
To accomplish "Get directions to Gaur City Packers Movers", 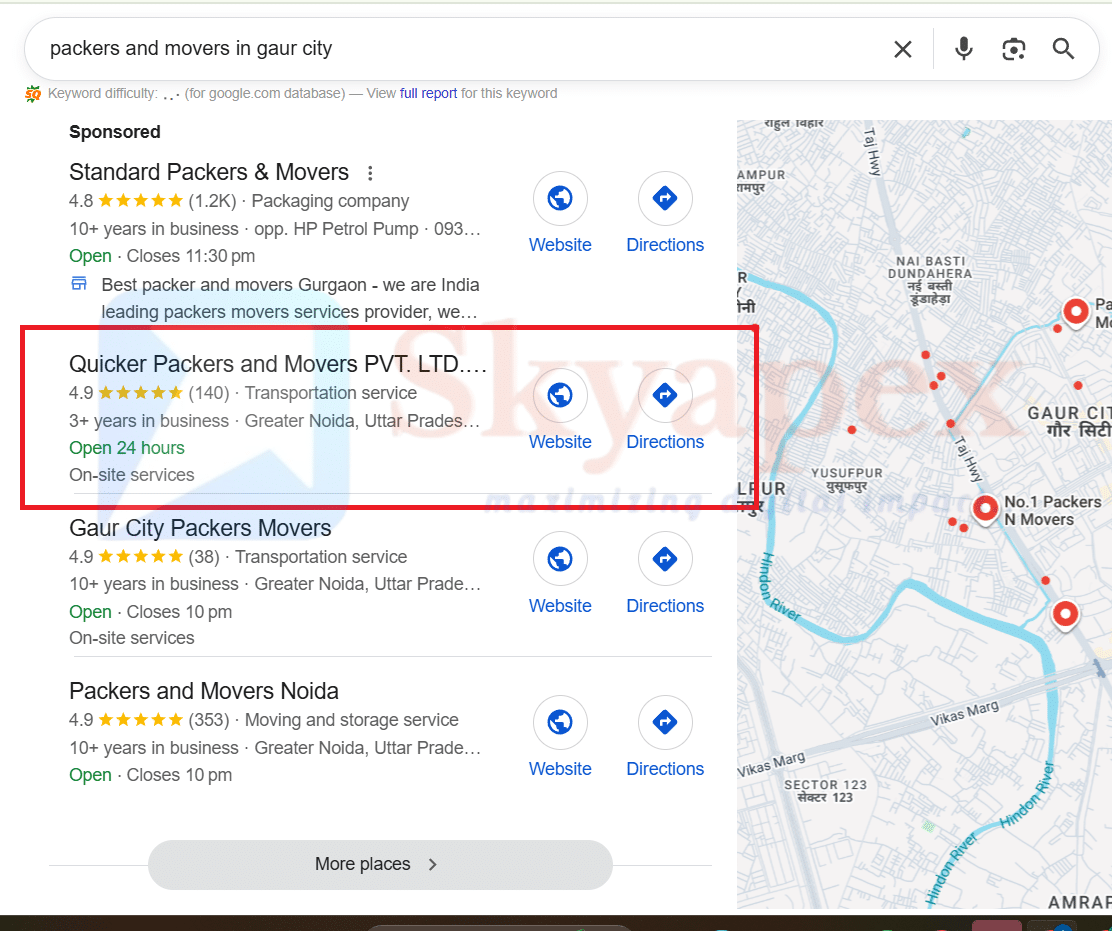I will 665,559.
